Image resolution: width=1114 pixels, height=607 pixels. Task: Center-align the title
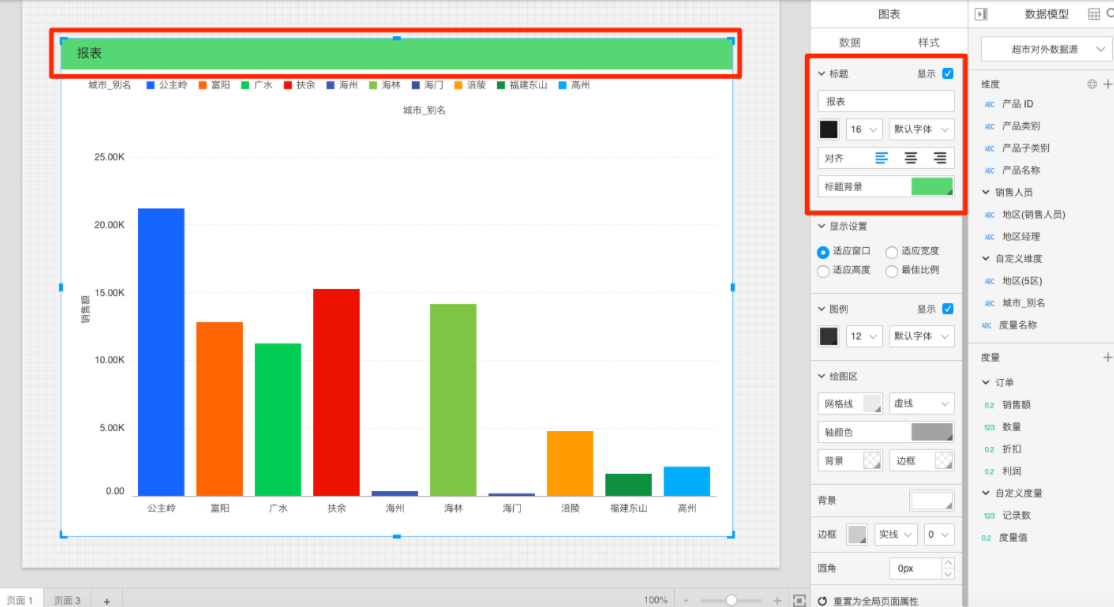(x=911, y=158)
